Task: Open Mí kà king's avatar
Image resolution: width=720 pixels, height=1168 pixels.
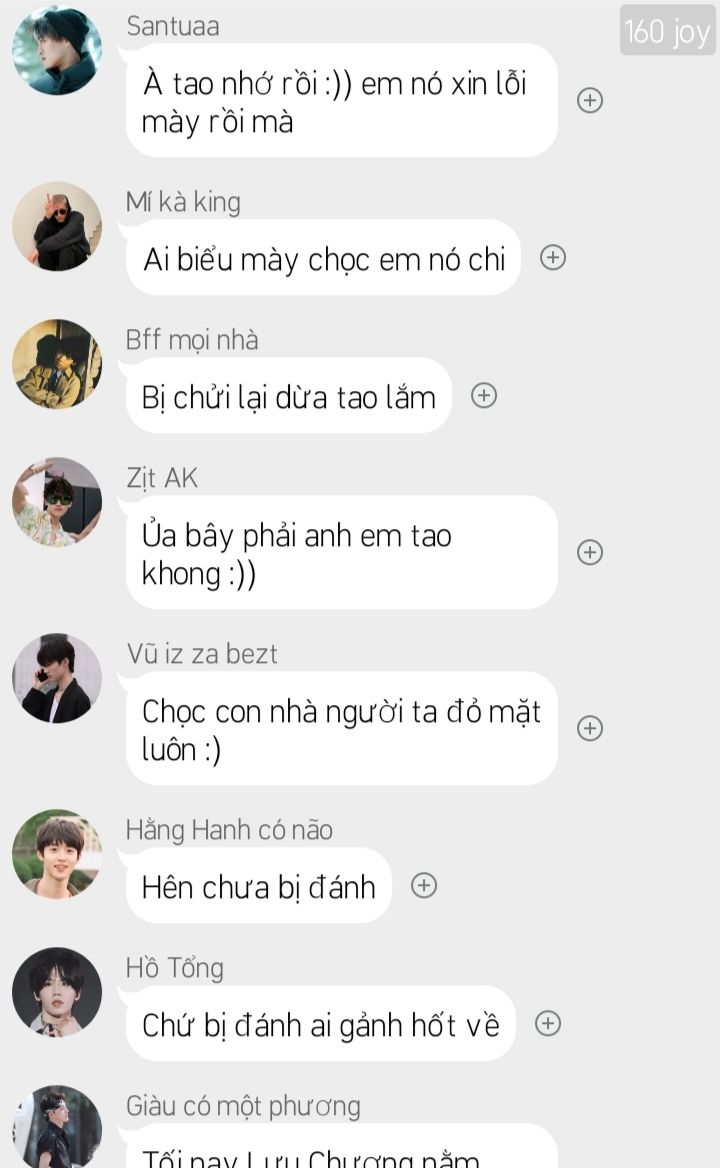Action: [57, 226]
